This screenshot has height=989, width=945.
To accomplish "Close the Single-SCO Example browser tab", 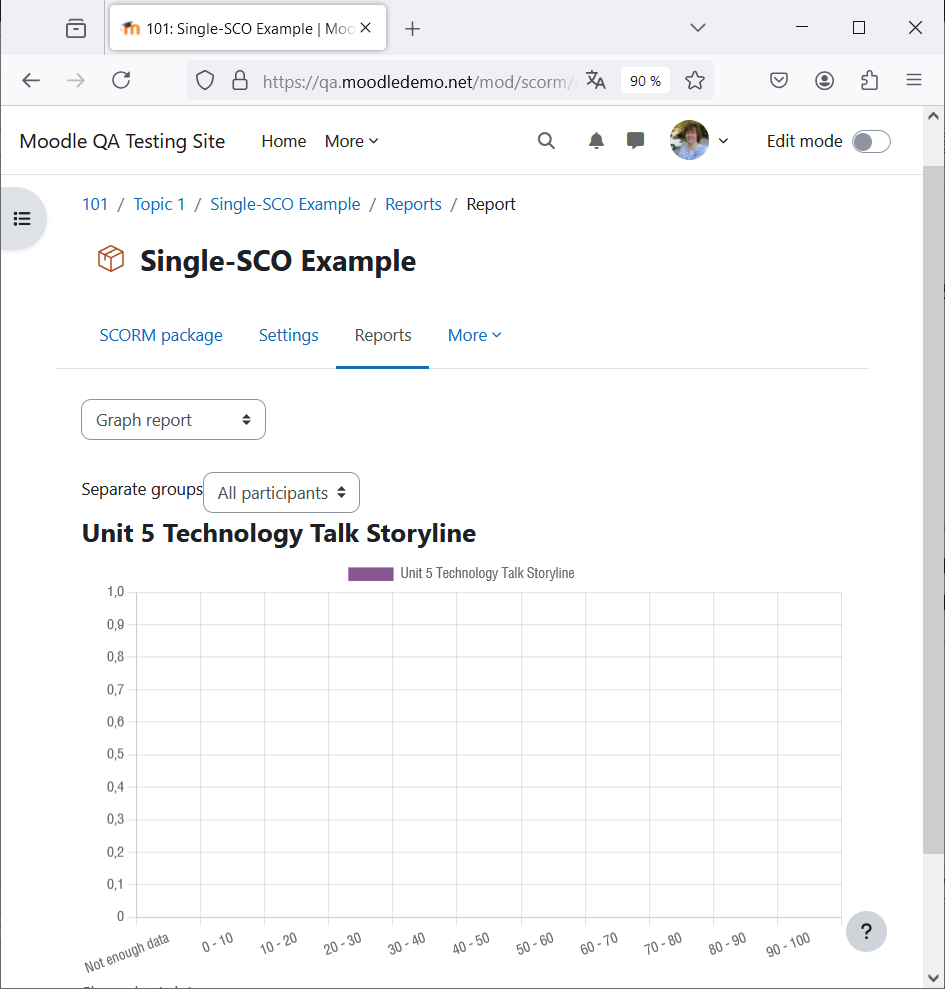I will pyautogui.click(x=365, y=28).
